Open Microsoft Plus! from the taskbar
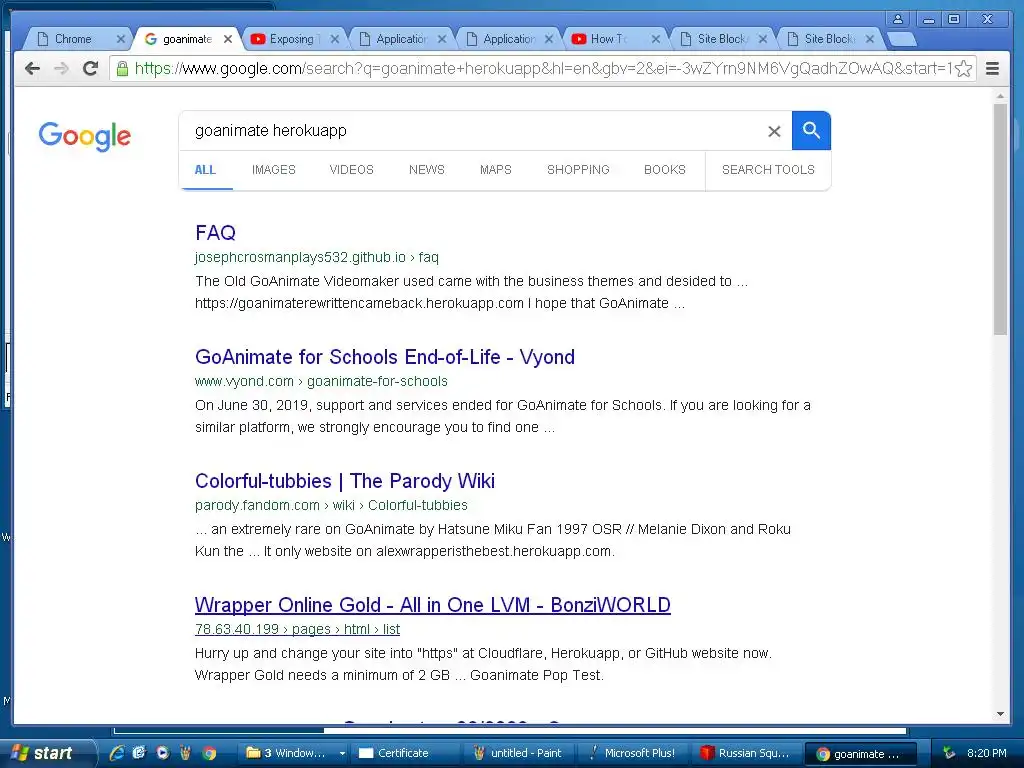 pyautogui.click(x=631, y=753)
